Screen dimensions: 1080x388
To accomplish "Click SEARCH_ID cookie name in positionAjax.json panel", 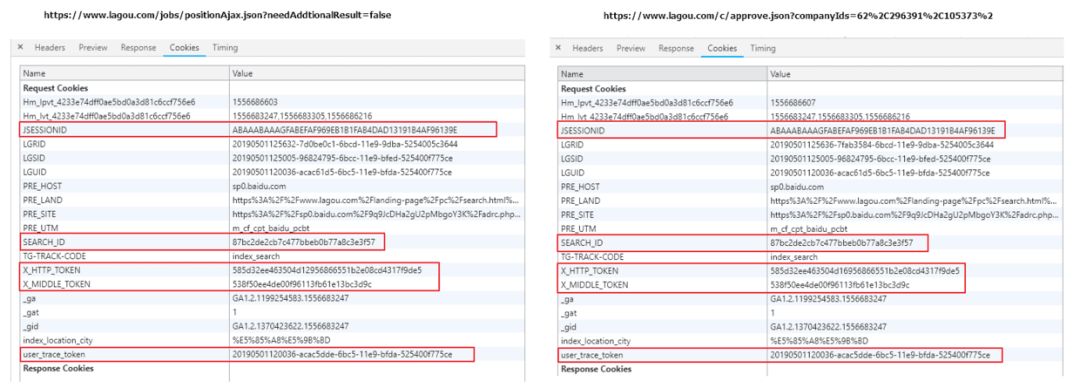I will [44, 242].
